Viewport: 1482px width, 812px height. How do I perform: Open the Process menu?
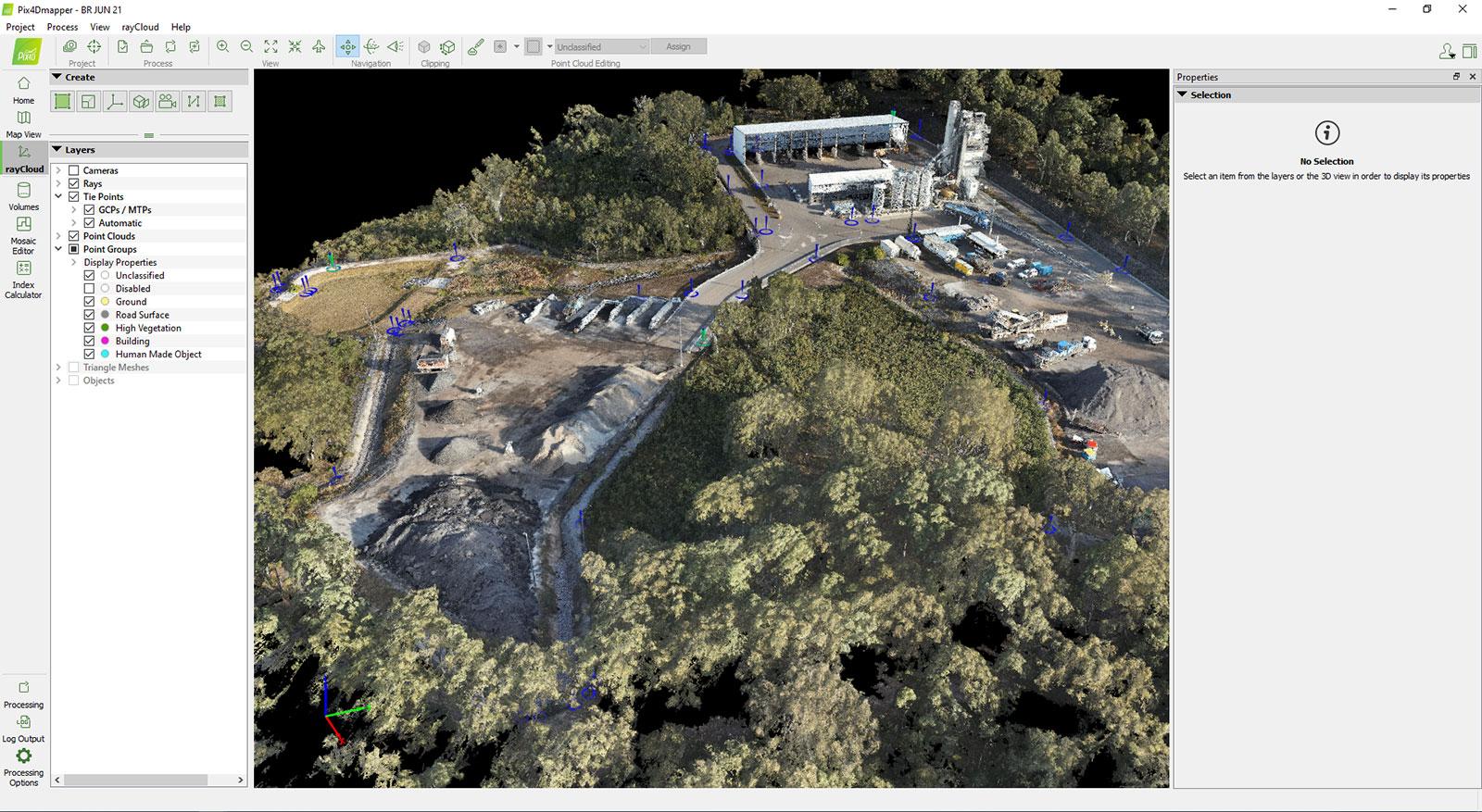pyautogui.click(x=62, y=27)
